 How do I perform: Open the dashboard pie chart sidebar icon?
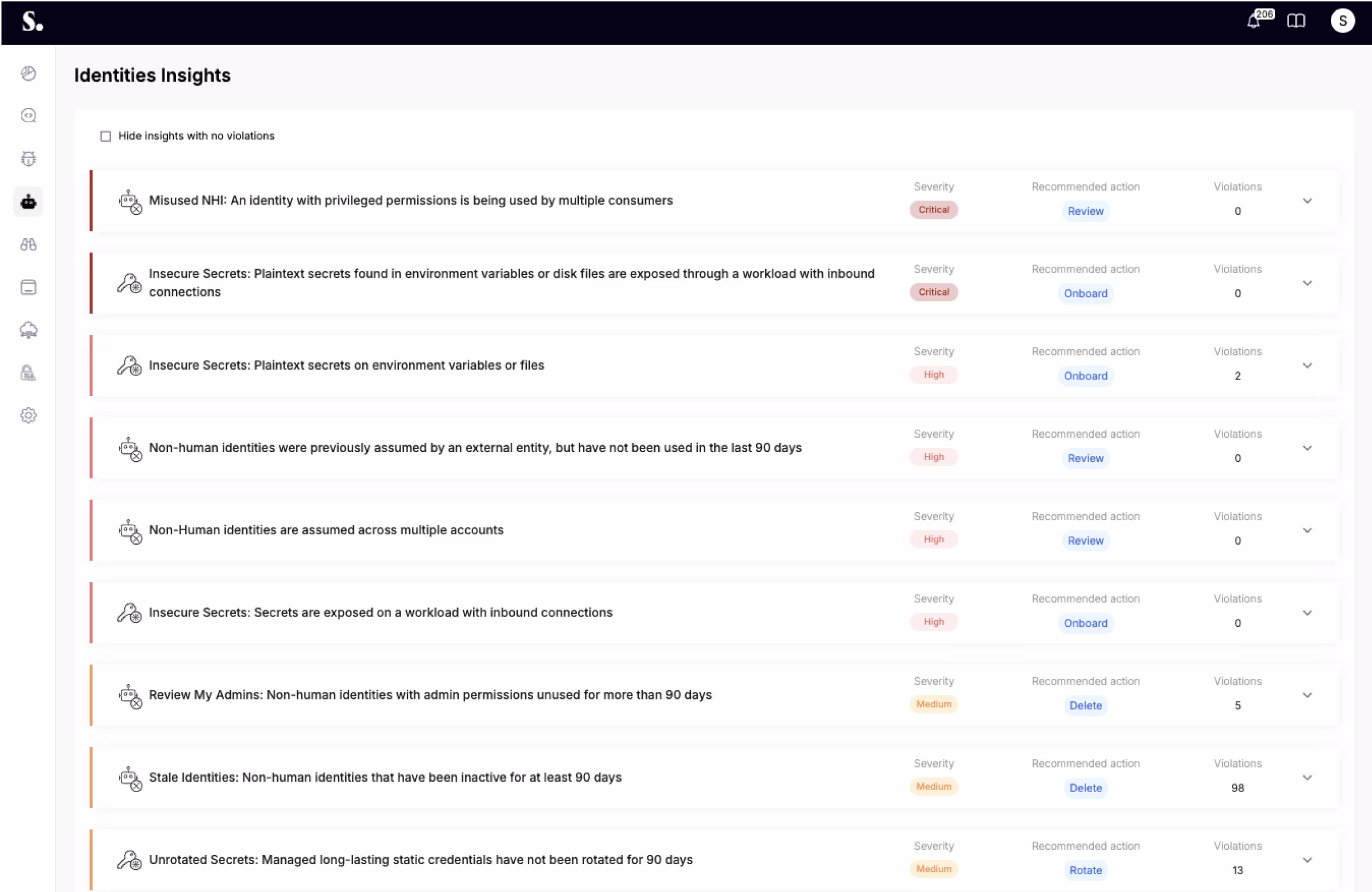28,73
